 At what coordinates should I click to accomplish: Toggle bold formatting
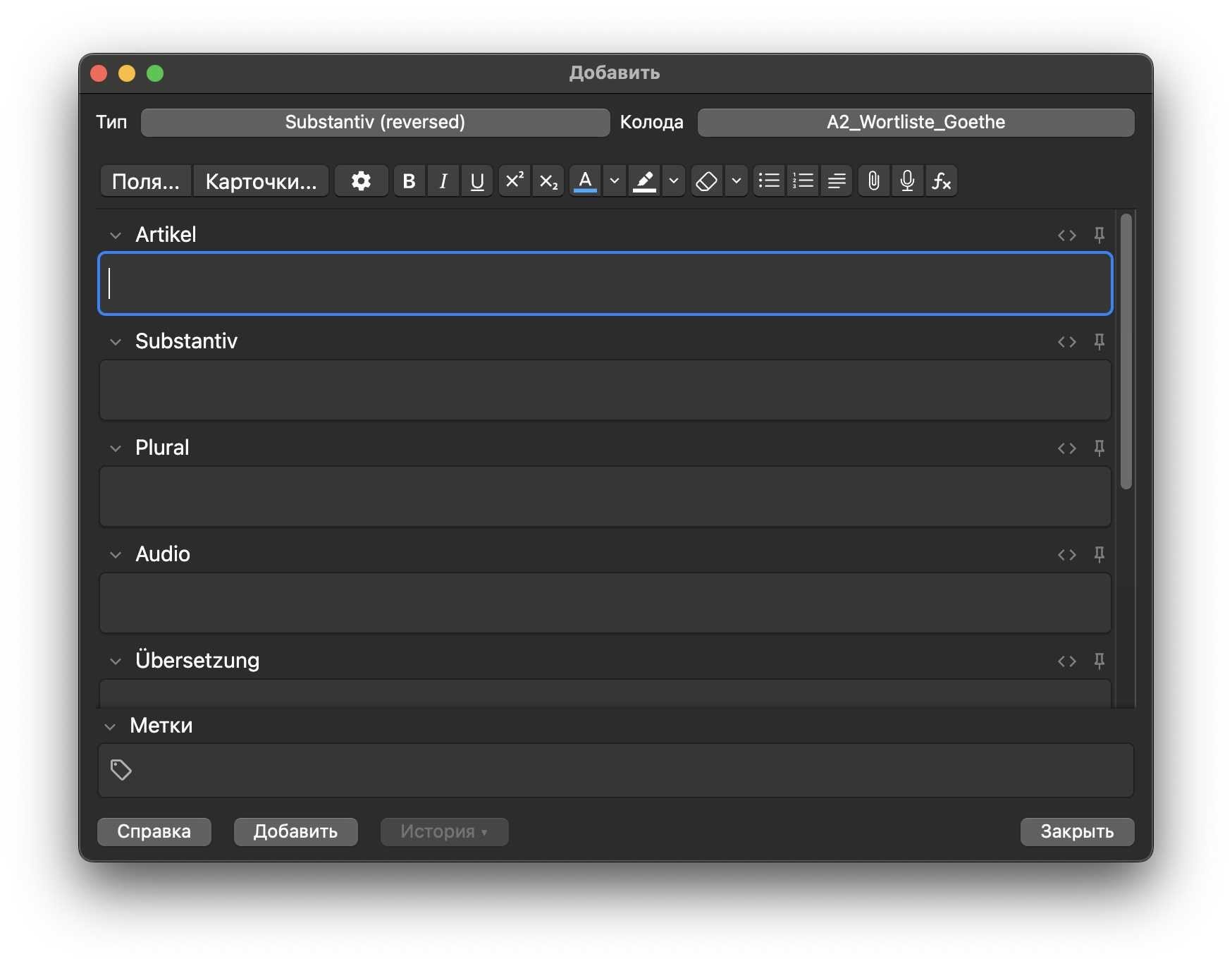[409, 181]
